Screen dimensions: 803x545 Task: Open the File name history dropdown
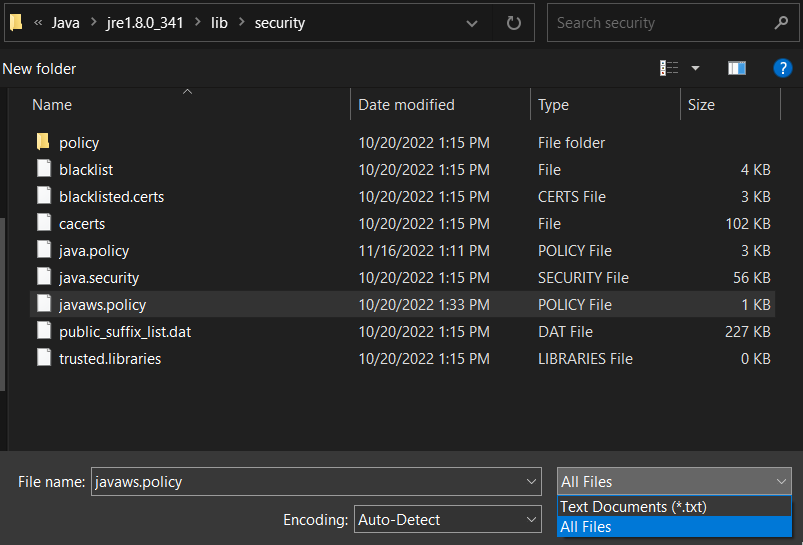tap(531, 481)
